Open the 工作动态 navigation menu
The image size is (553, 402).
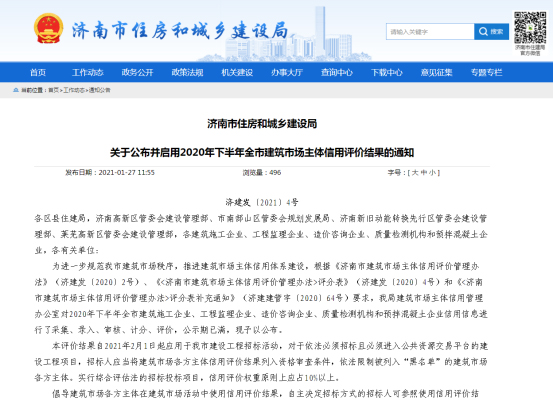87,72
